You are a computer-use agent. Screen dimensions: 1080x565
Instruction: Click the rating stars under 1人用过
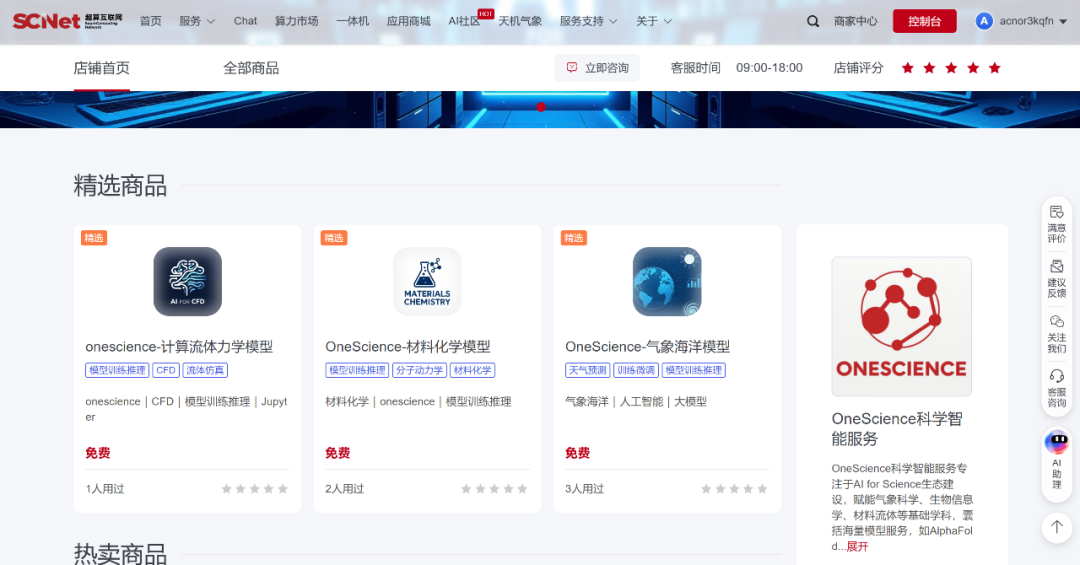(x=254, y=489)
